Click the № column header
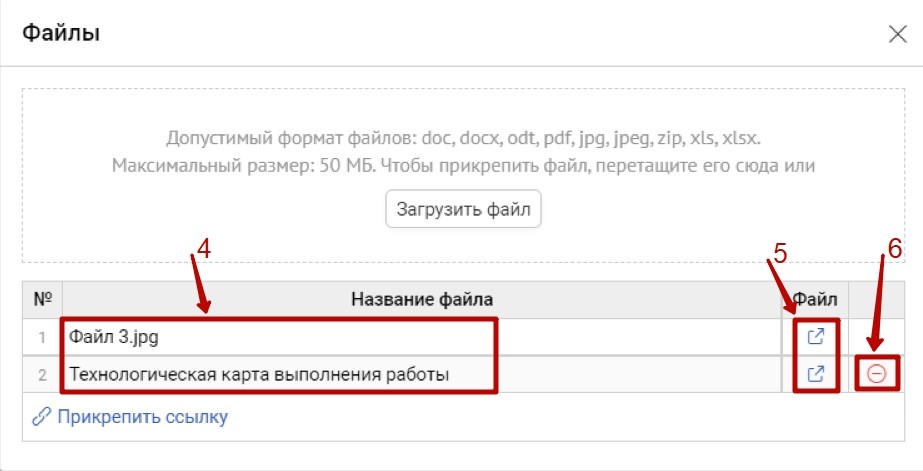The width and height of the screenshot is (923, 471). [x=43, y=299]
